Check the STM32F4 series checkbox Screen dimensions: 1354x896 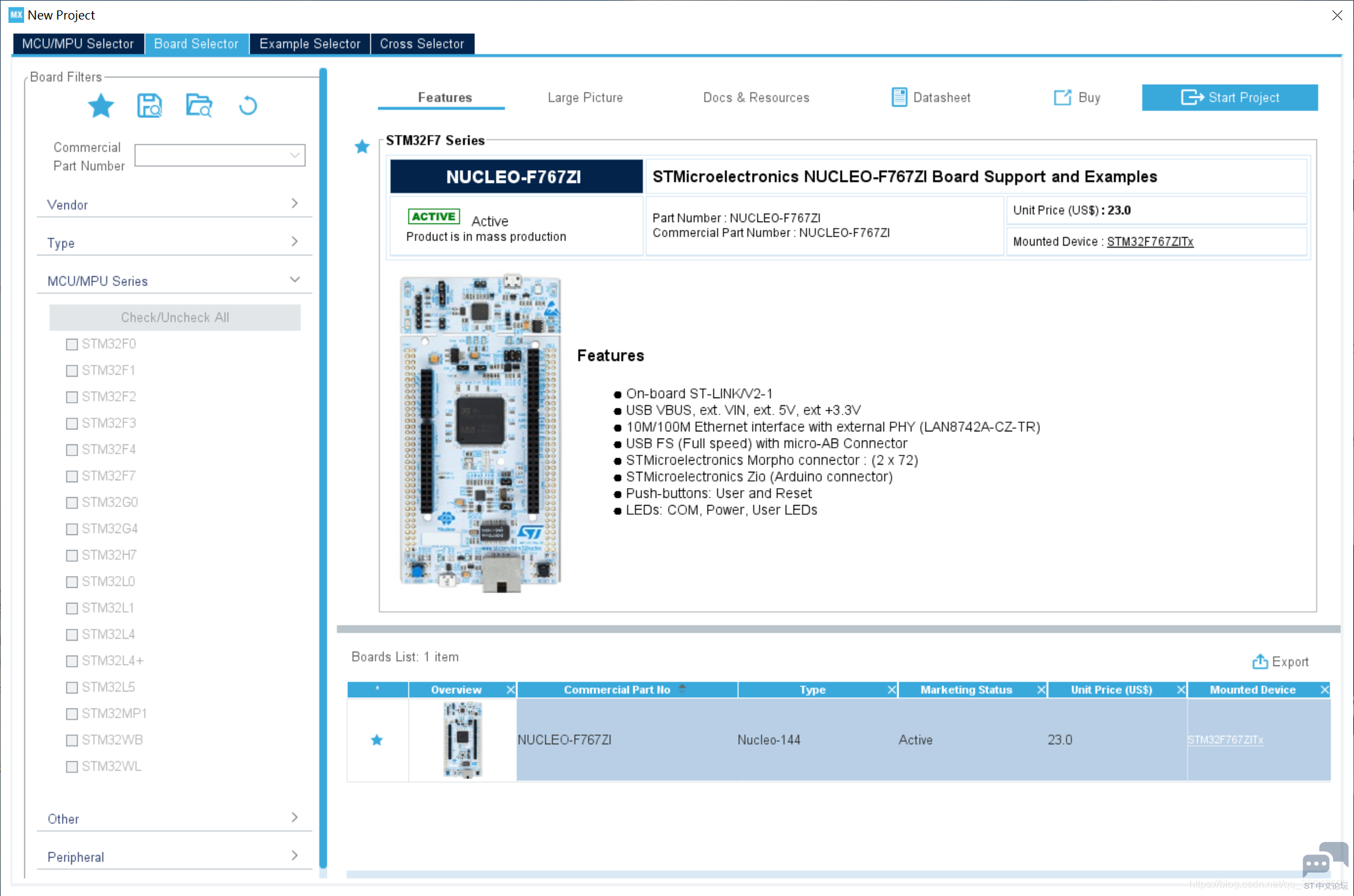(72, 450)
